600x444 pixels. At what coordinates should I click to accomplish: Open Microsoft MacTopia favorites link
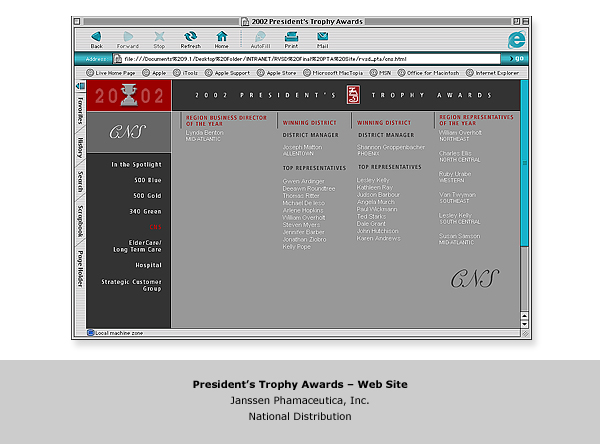[x=333, y=73]
